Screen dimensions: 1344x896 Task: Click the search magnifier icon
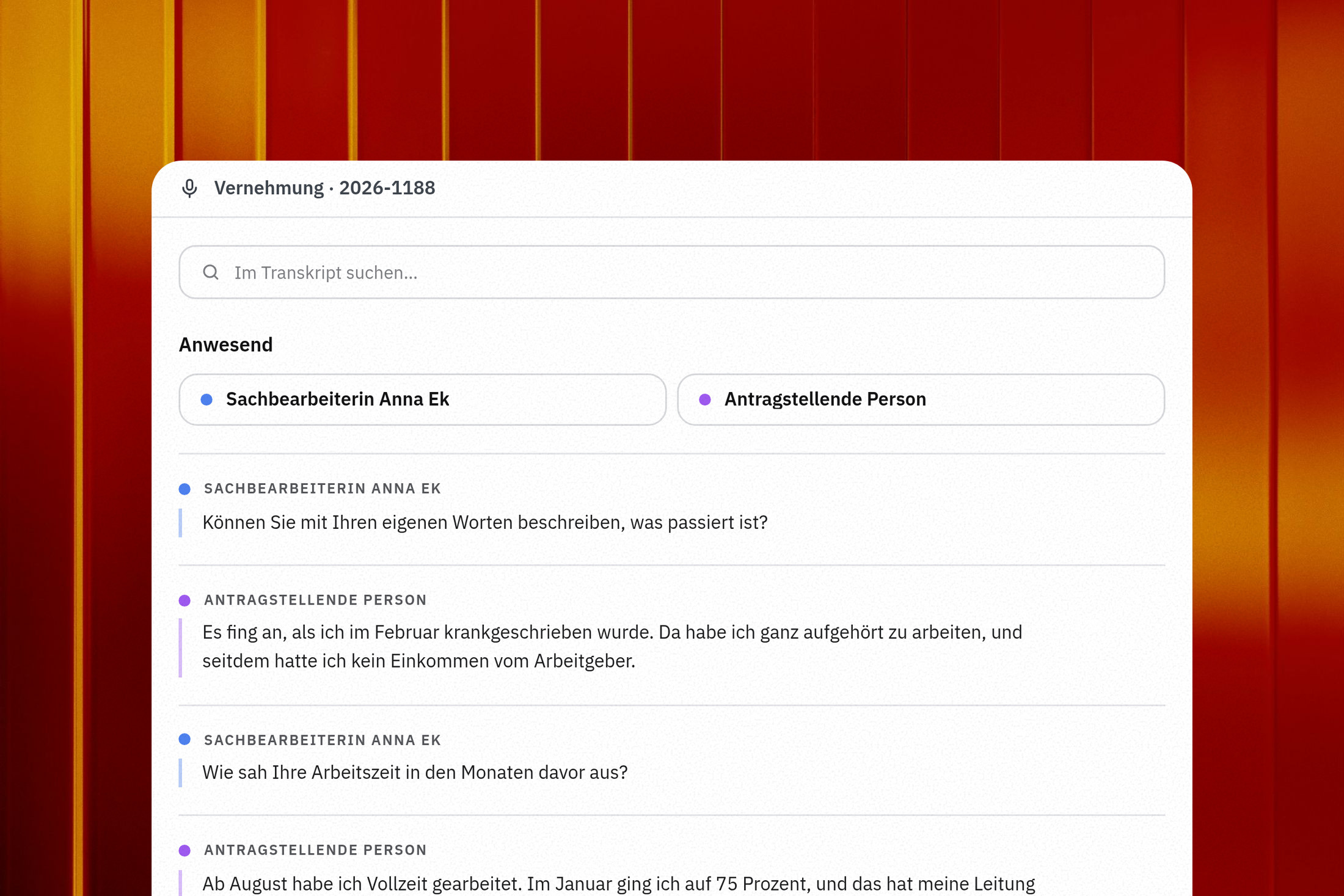(211, 272)
